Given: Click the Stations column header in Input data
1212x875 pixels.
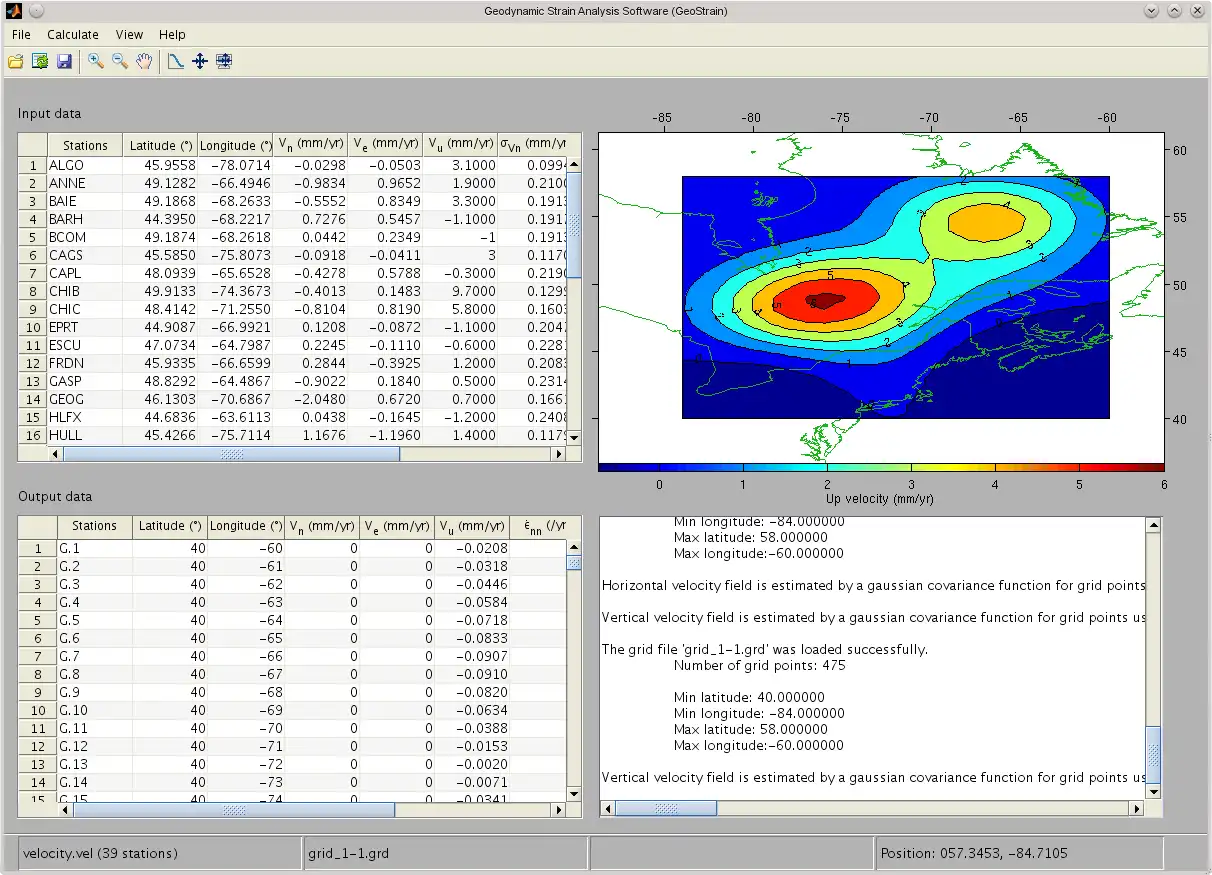Looking at the screenshot, I should pos(85,146).
